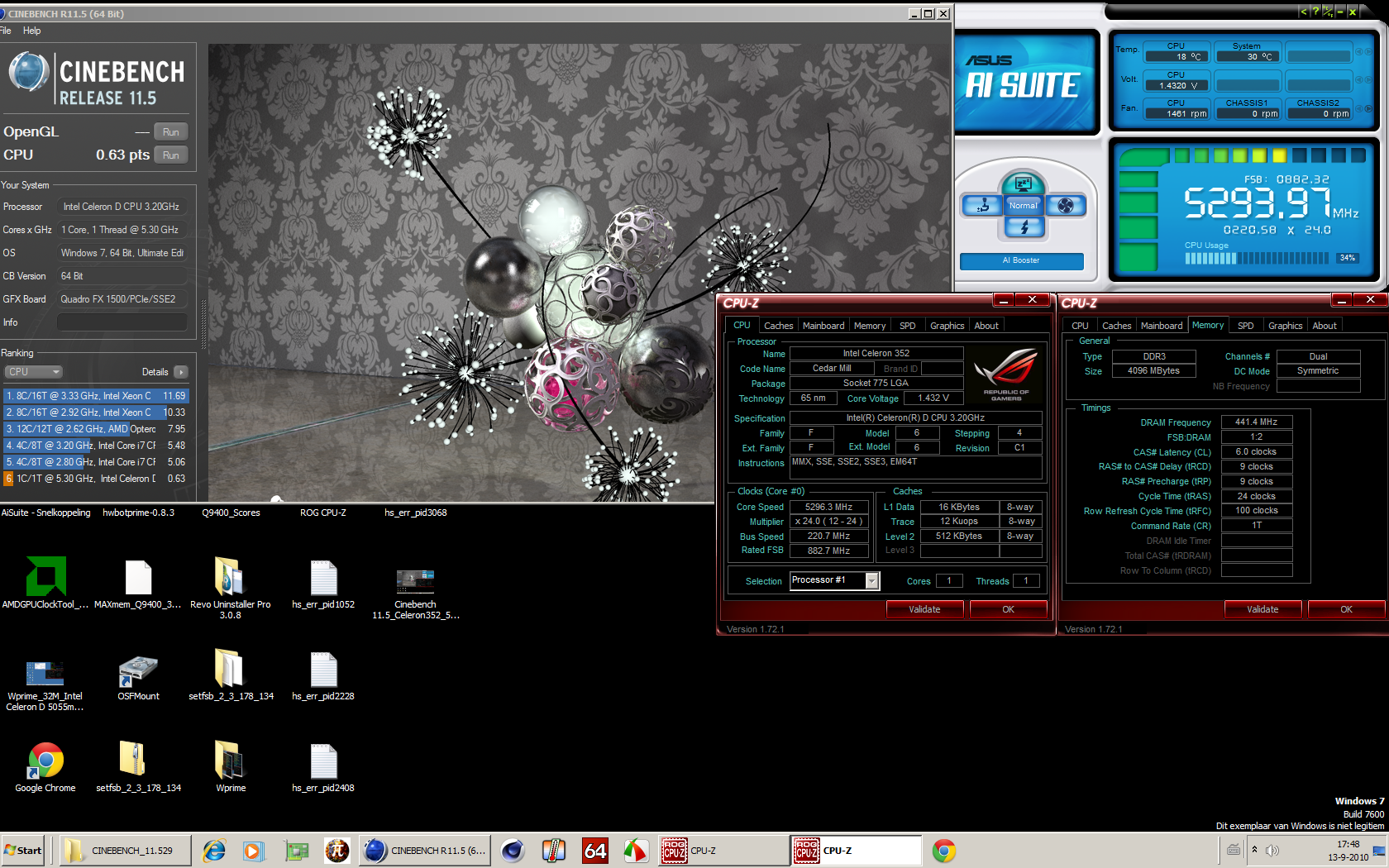Viewport: 1389px width, 868px height.
Task: Open SPD tab in CPU-Z processor window
Action: (907, 326)
